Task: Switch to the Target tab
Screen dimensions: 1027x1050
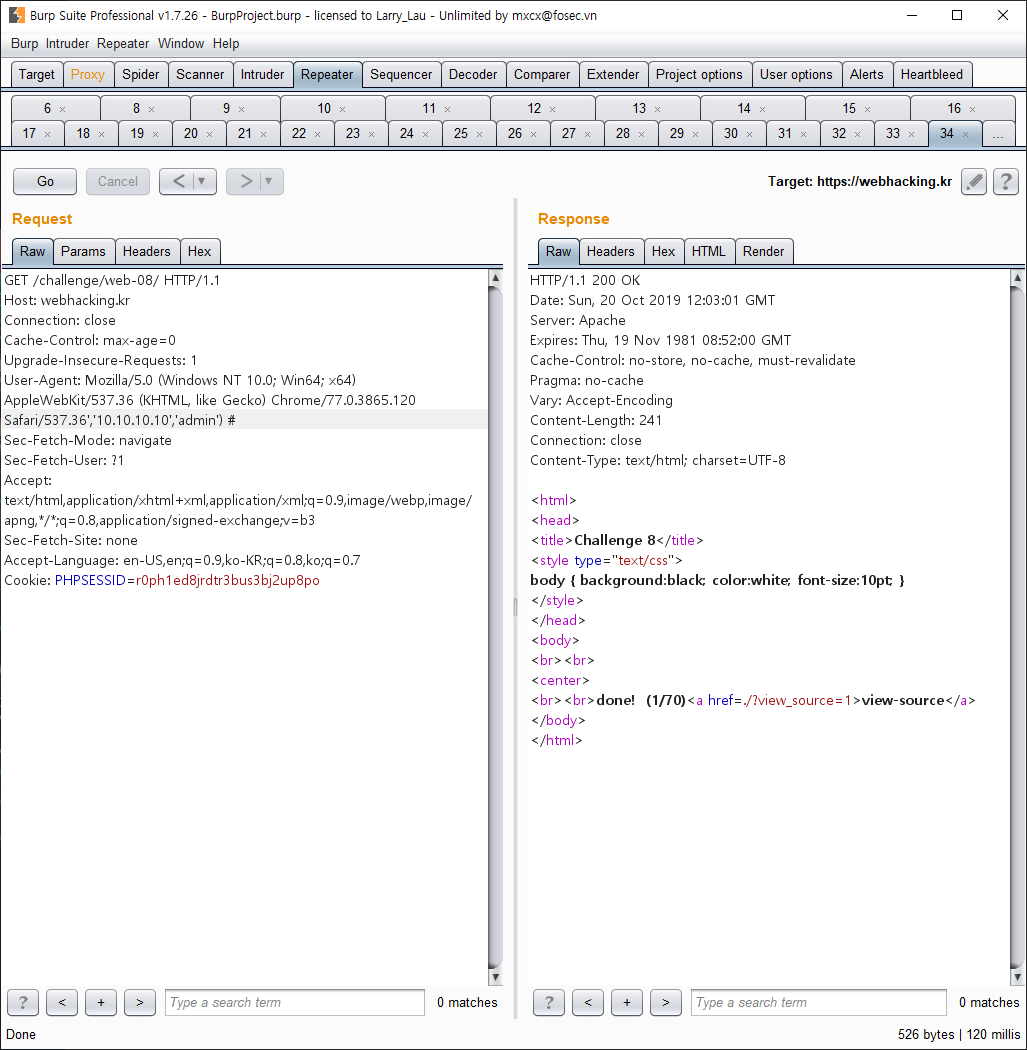Action: [x=37, y=74]
